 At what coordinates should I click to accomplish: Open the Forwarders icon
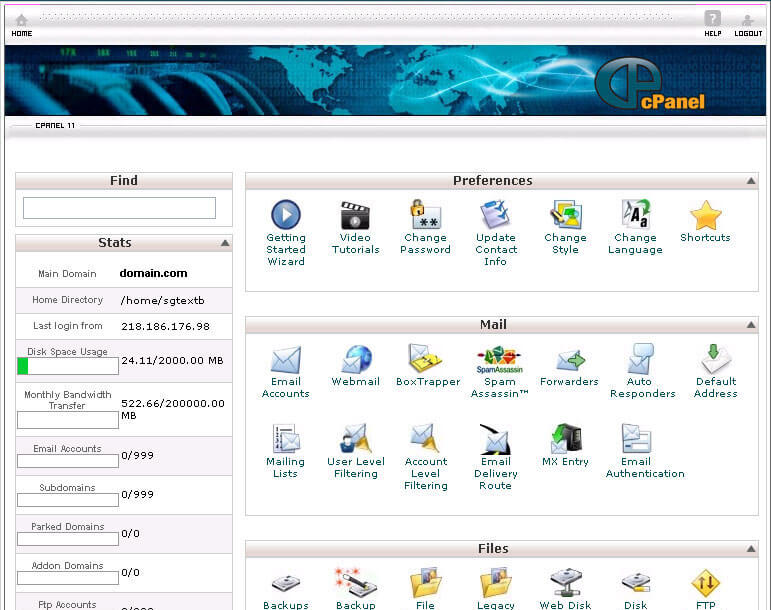click(569, 360)
